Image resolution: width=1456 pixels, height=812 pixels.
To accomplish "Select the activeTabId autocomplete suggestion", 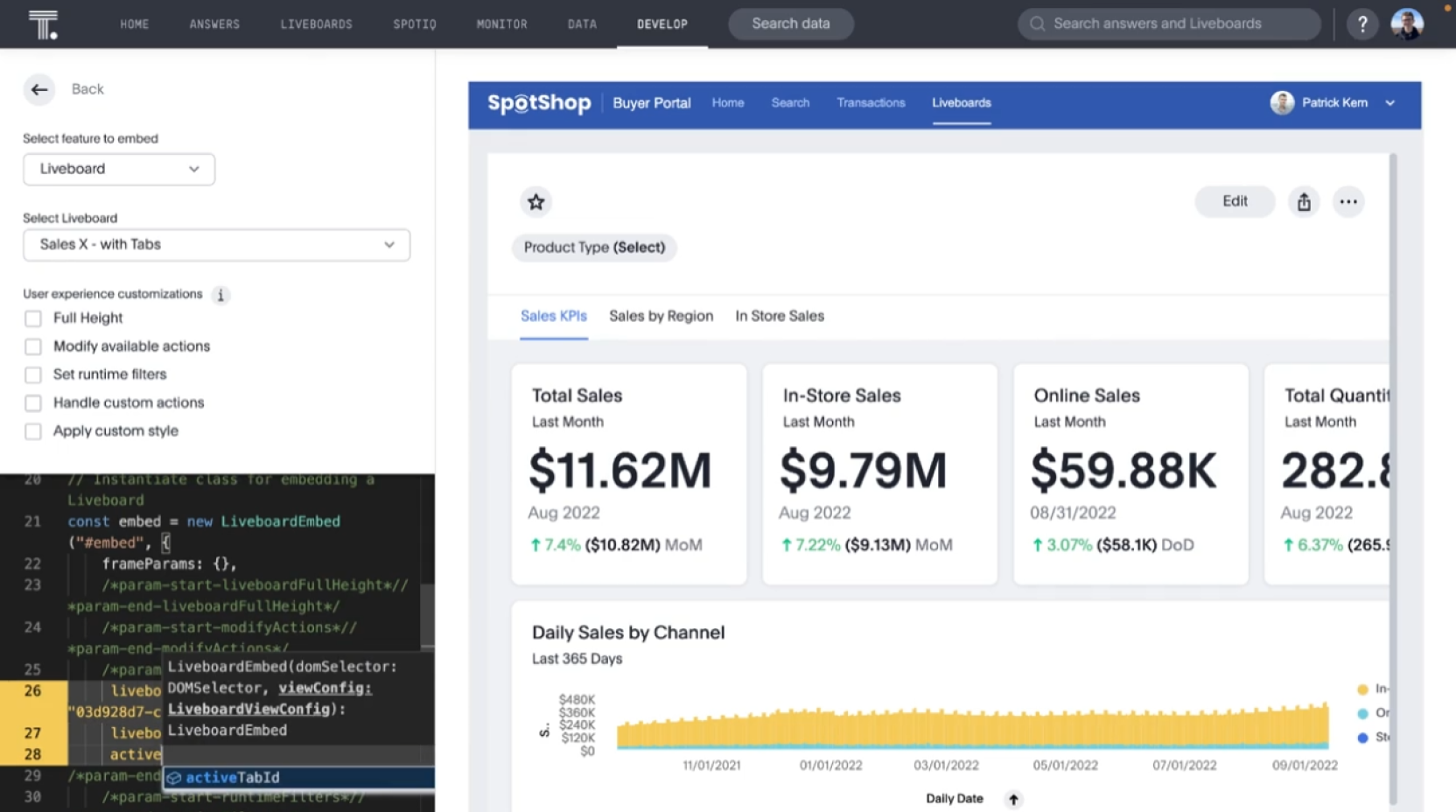I will [298, 777].
